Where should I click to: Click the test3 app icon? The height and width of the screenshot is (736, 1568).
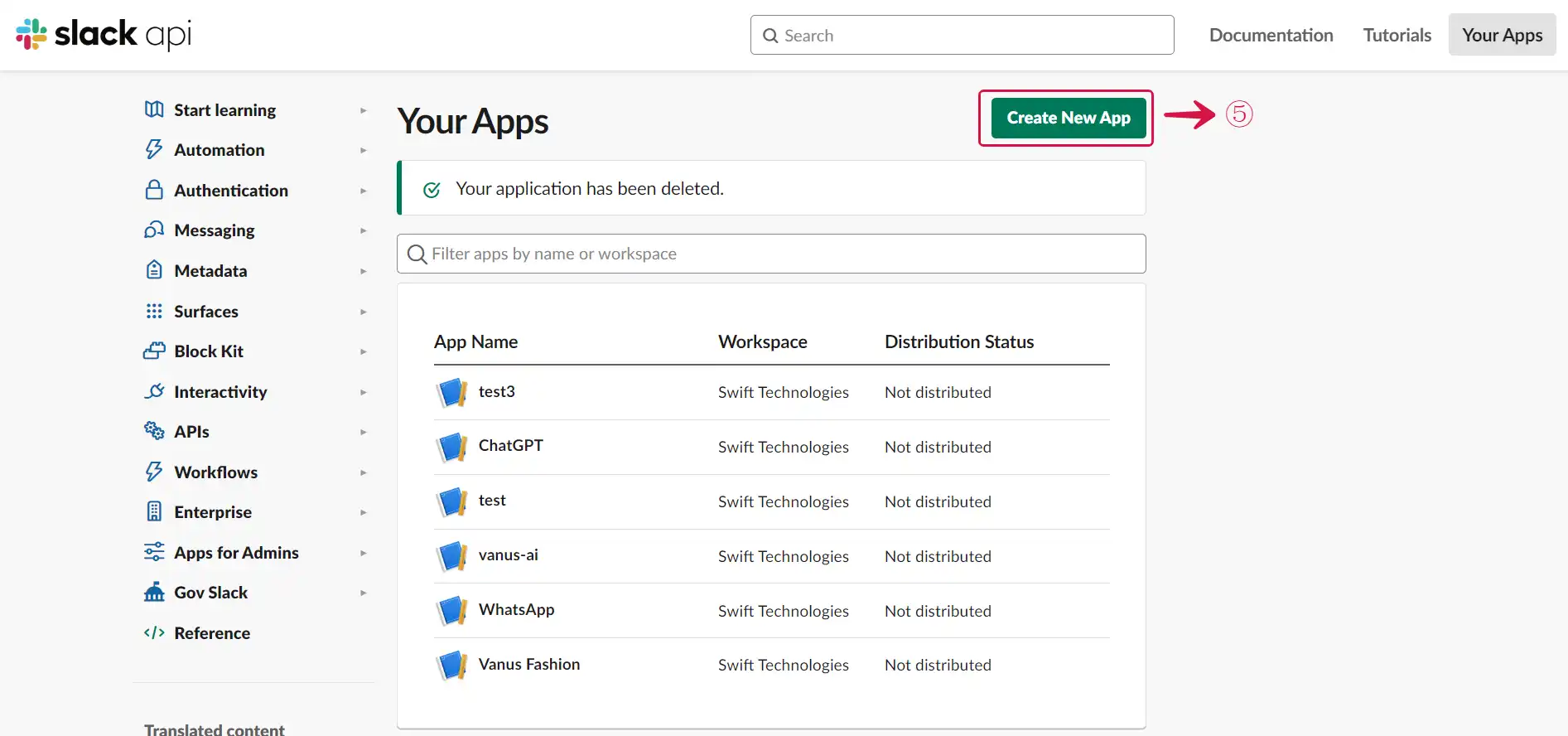point(452,392)
